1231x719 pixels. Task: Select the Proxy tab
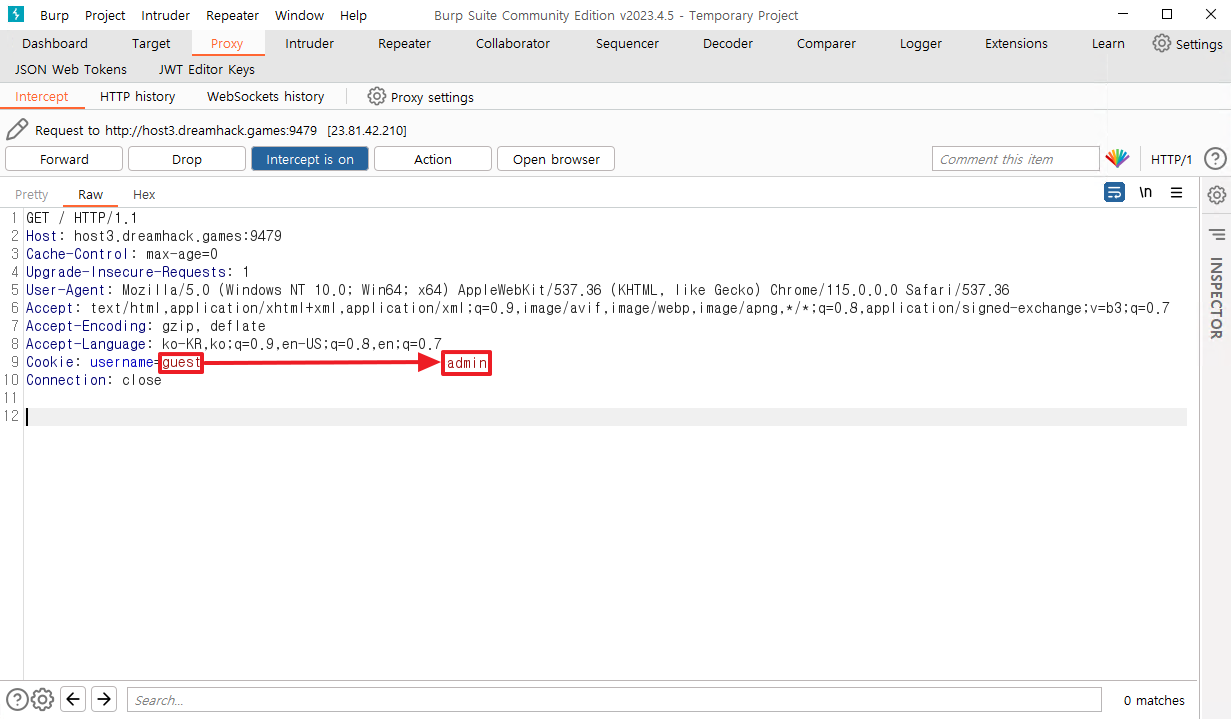pos(227,44)
